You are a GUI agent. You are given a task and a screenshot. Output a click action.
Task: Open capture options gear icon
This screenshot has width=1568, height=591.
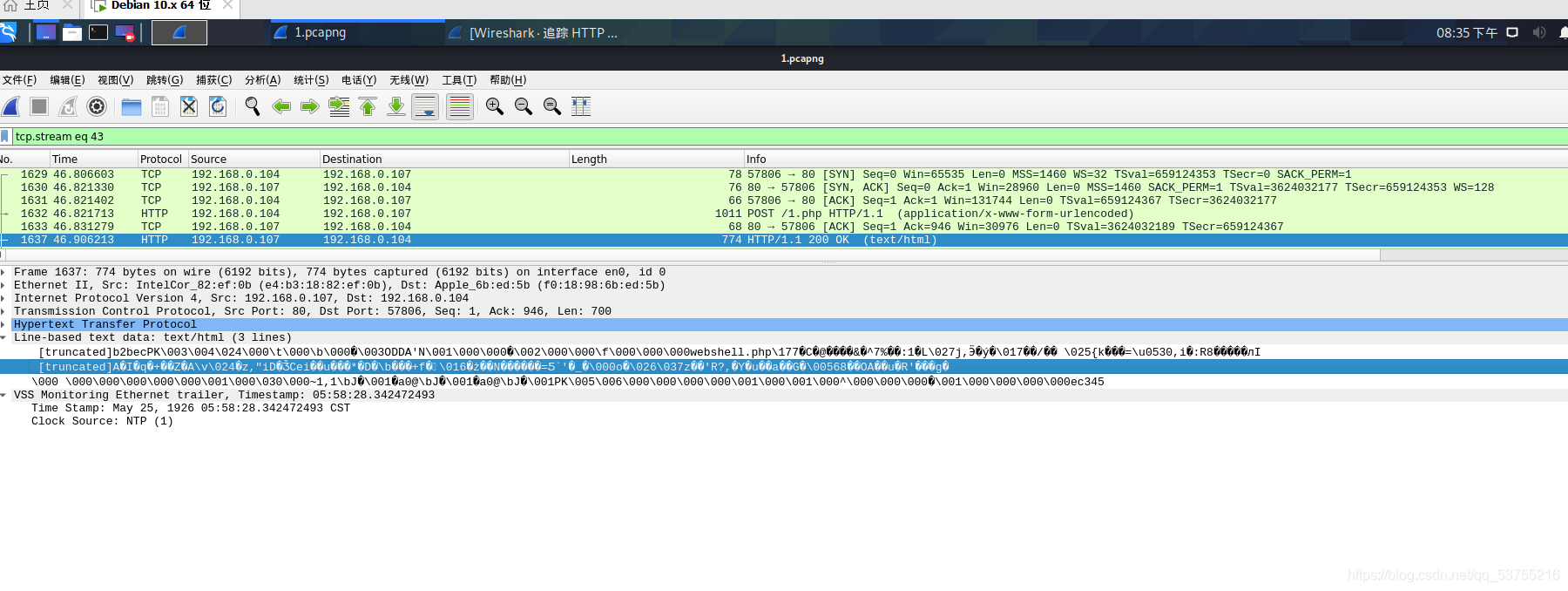pyautogui.click(x=97, y=106)
